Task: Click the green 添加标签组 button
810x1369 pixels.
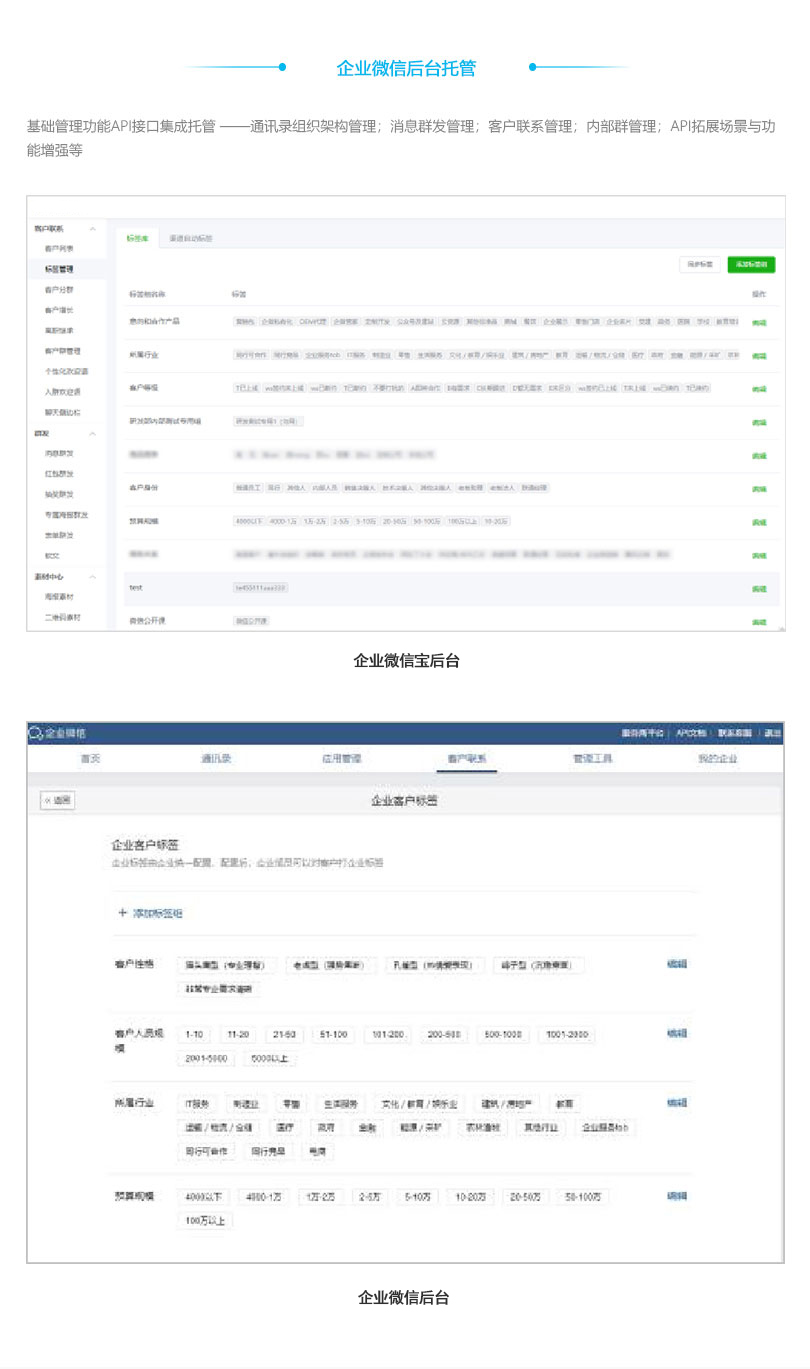Action: pyautogui.click(x=751, y=265)
